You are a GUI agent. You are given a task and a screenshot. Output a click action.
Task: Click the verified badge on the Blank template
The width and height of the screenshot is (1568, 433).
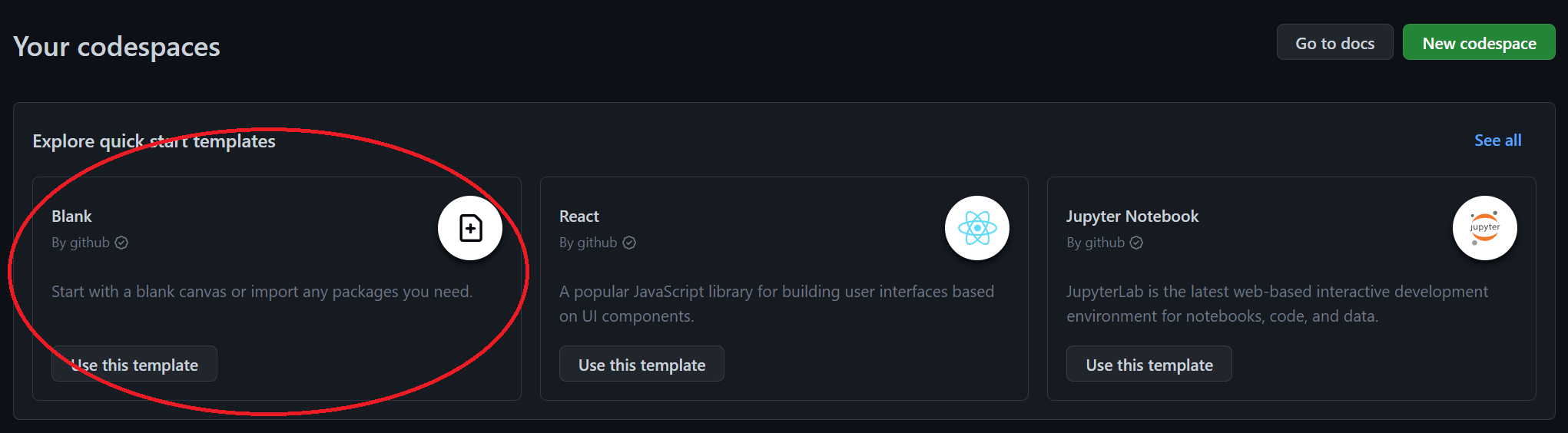point(121,243)
